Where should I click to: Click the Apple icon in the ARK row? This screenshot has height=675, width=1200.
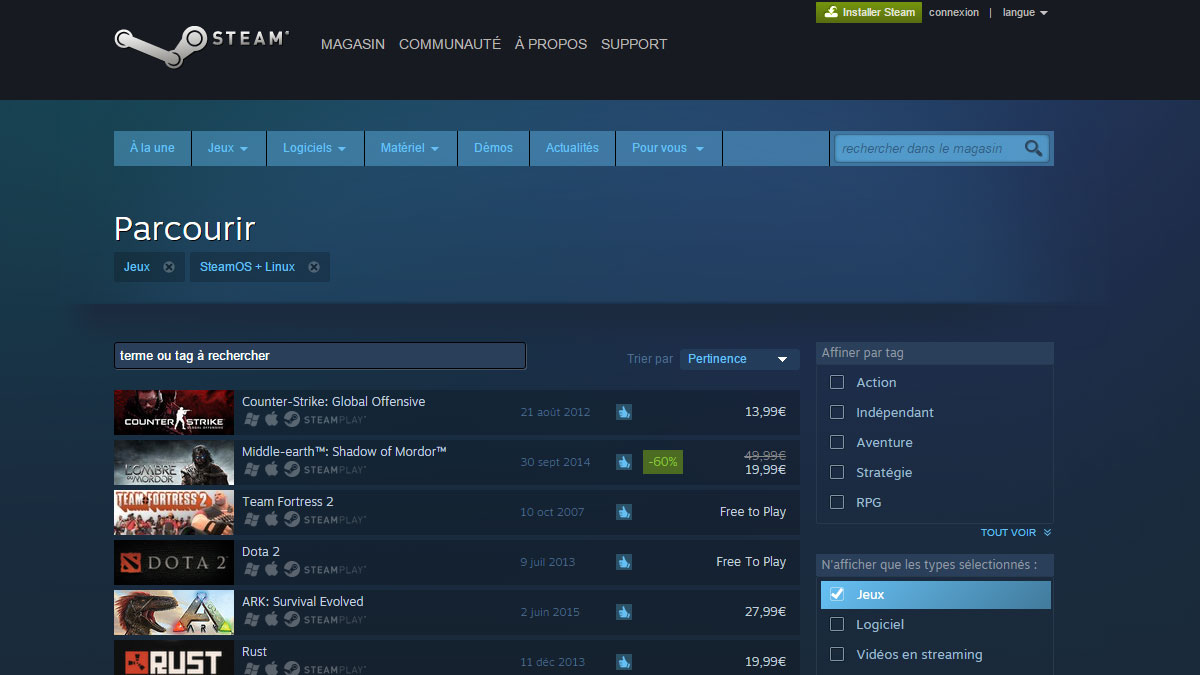pos(271,619)
